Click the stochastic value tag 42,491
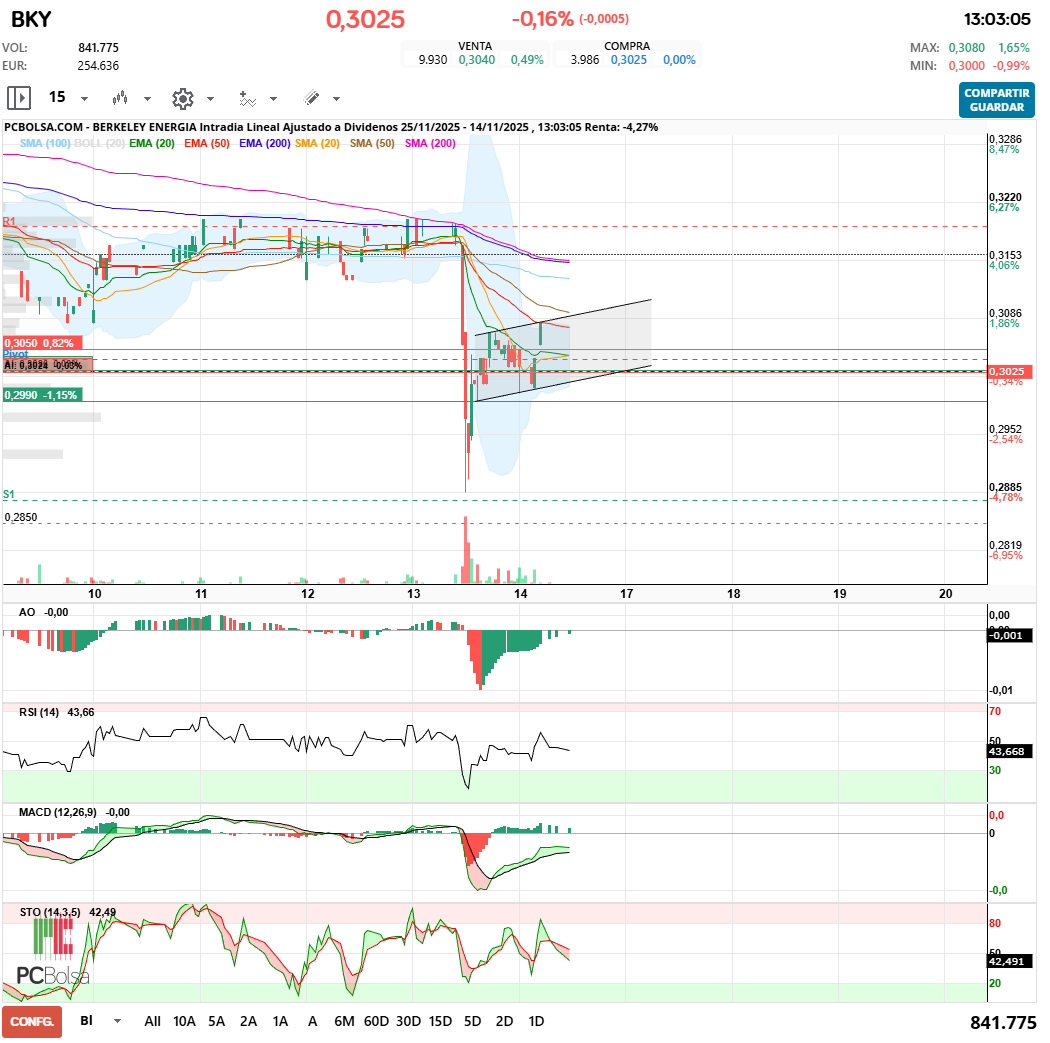 click(1010, 961)
